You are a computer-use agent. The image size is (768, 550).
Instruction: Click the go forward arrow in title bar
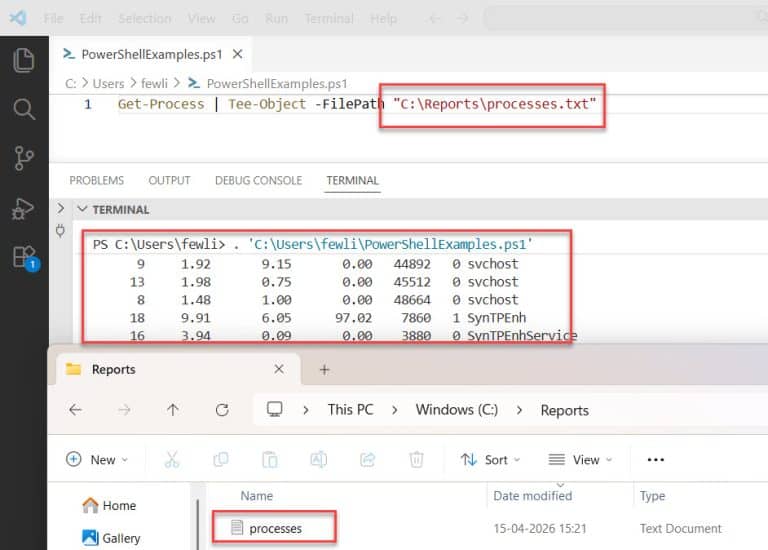pos(462,19)
